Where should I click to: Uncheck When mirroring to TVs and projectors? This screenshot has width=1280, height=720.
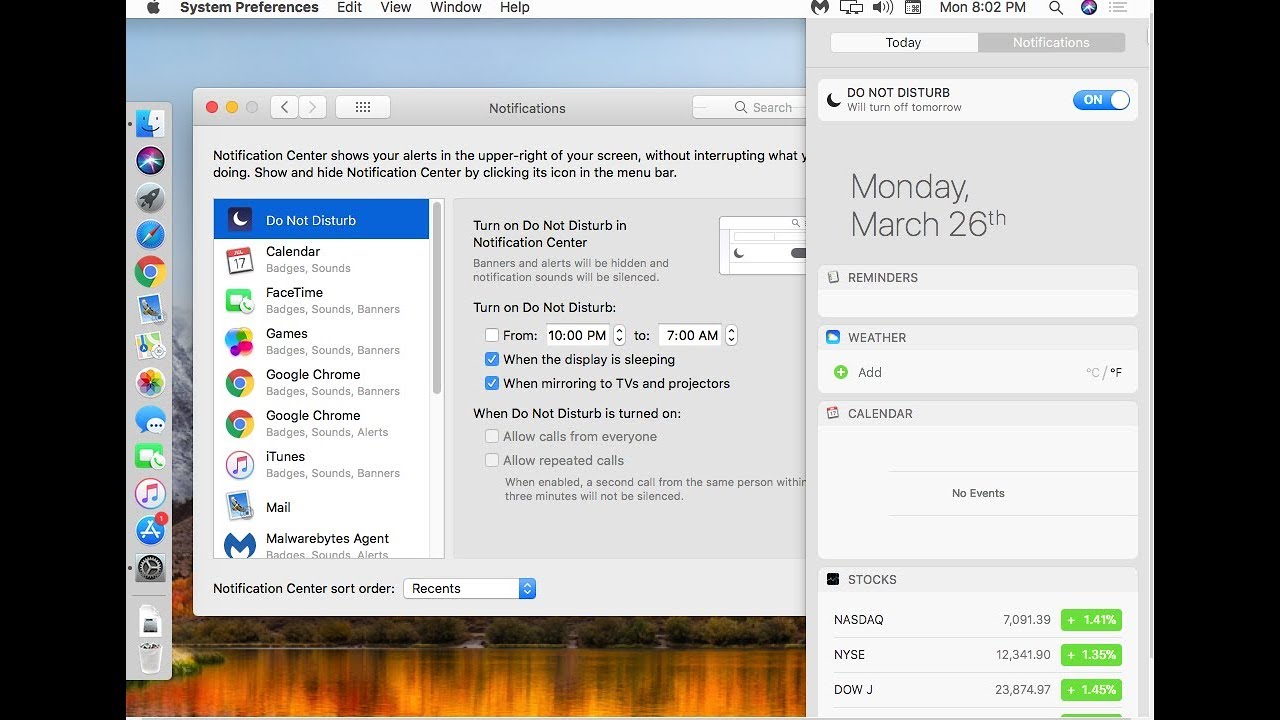click(492, 383)
